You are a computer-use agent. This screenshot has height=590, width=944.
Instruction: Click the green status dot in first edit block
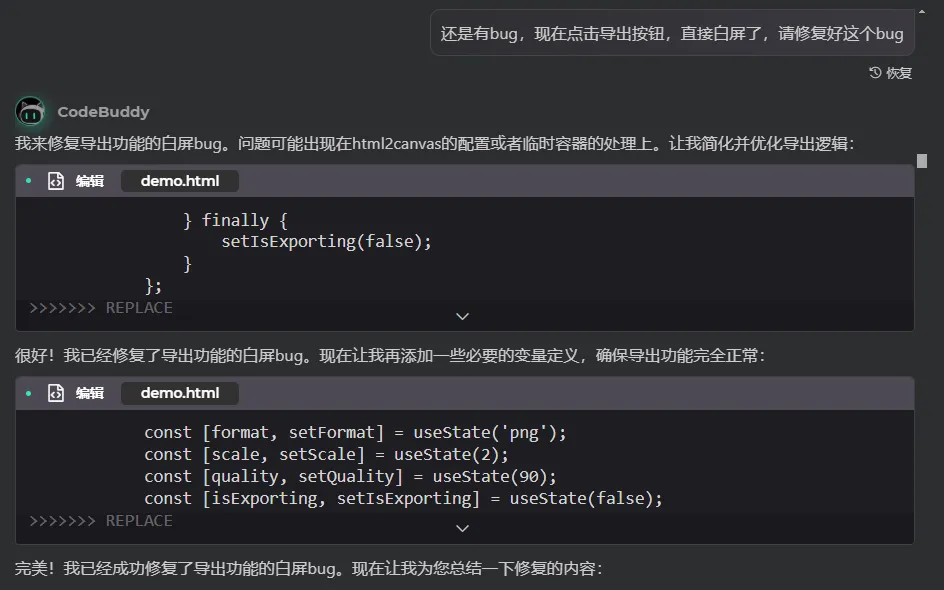[28, 181]
